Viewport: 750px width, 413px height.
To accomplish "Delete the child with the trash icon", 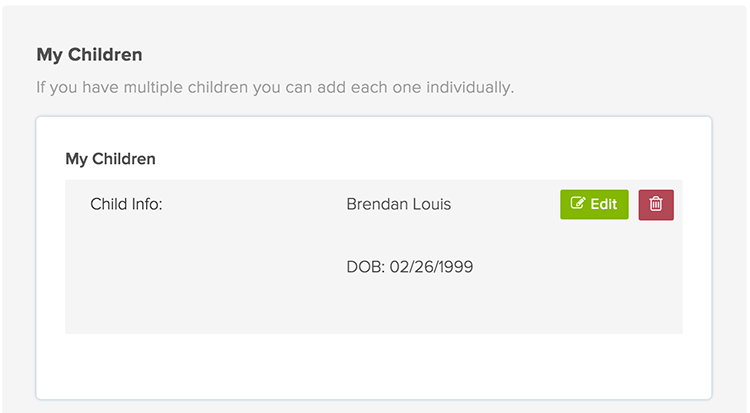I will (656, 204).
